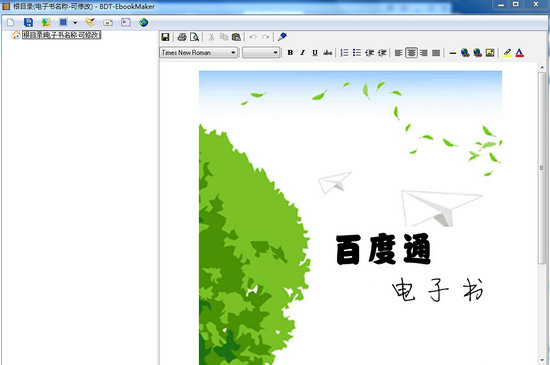Click the paste clipboard icon
This screenshot has height=365, width=550.
coord(236,37)
